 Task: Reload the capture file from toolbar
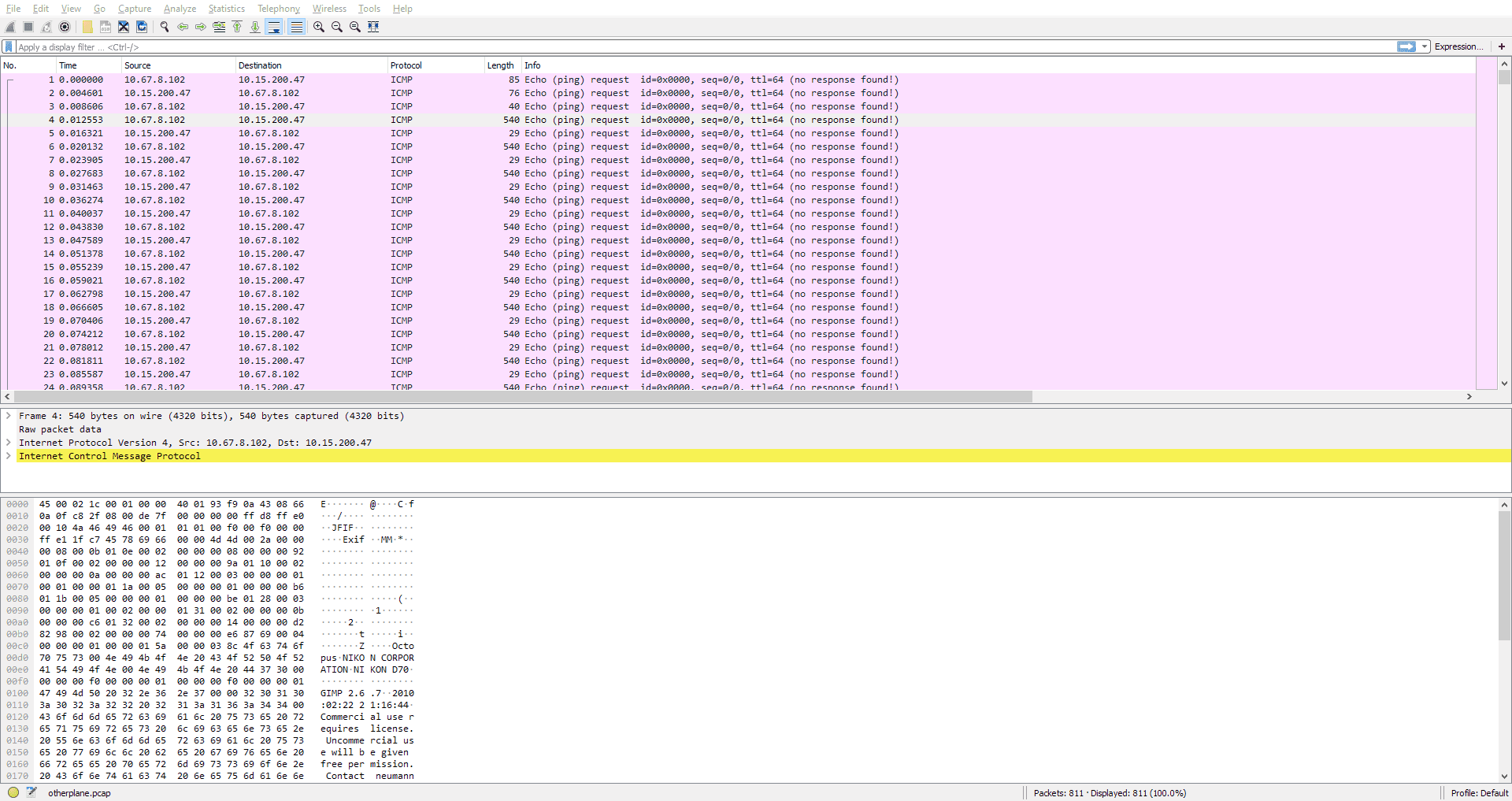tap(142, 27)
